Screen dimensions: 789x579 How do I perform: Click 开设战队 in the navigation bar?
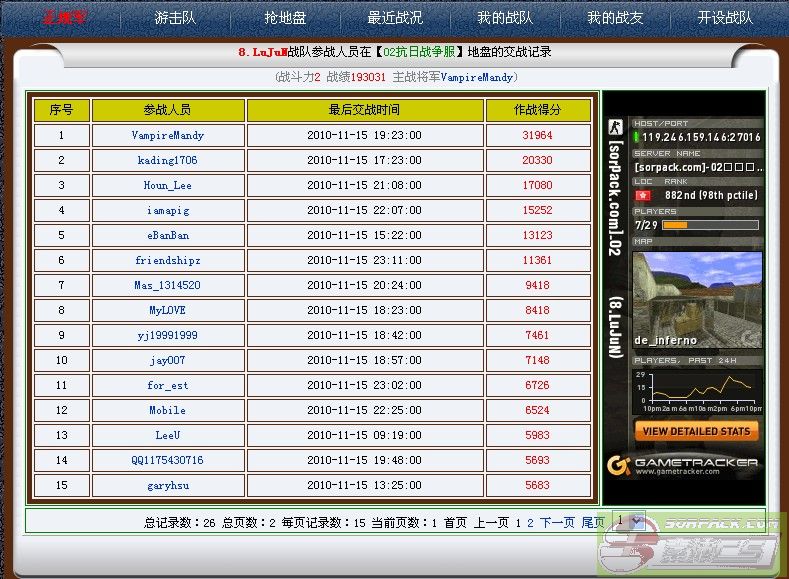coord(725,18)
